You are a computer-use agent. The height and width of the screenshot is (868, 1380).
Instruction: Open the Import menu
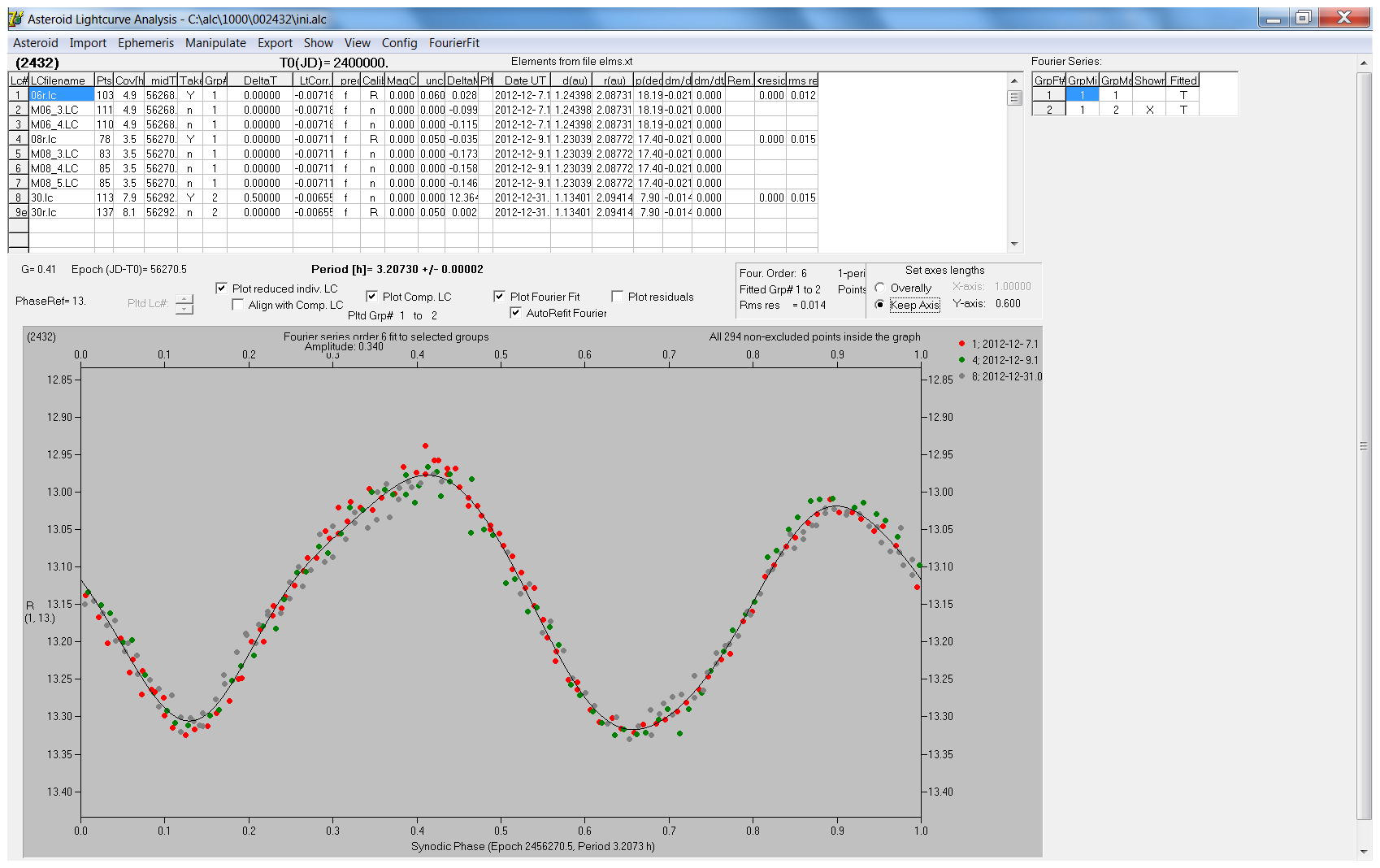coord(88,43)
